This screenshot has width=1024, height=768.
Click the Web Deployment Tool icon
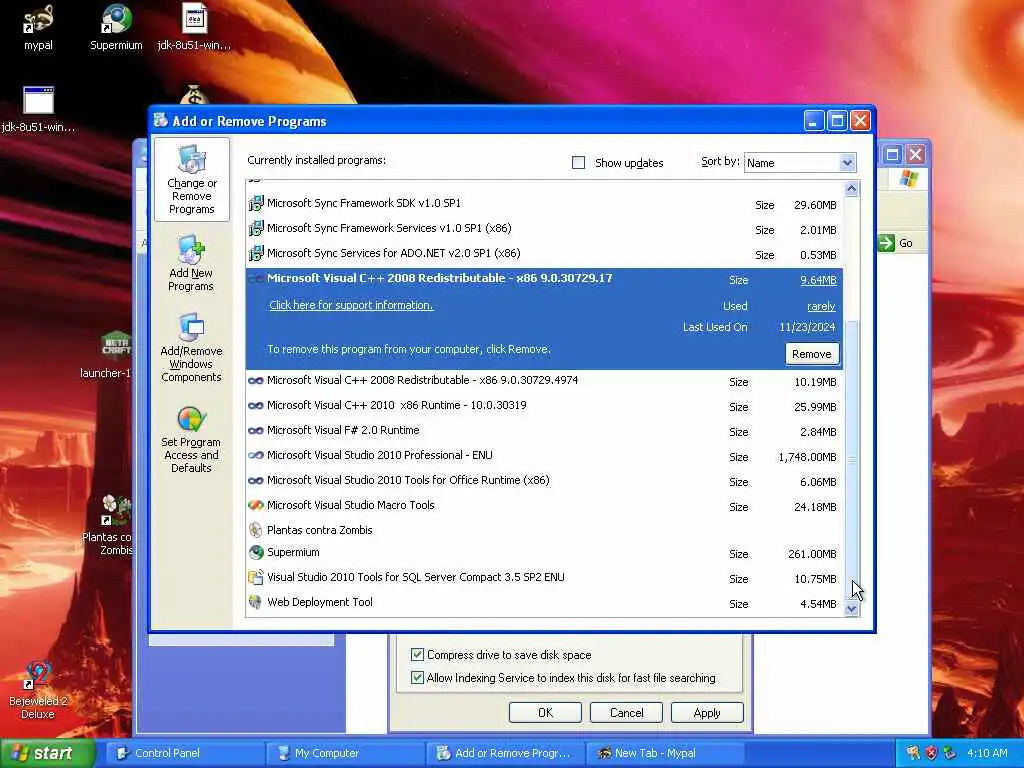point(256,602)
